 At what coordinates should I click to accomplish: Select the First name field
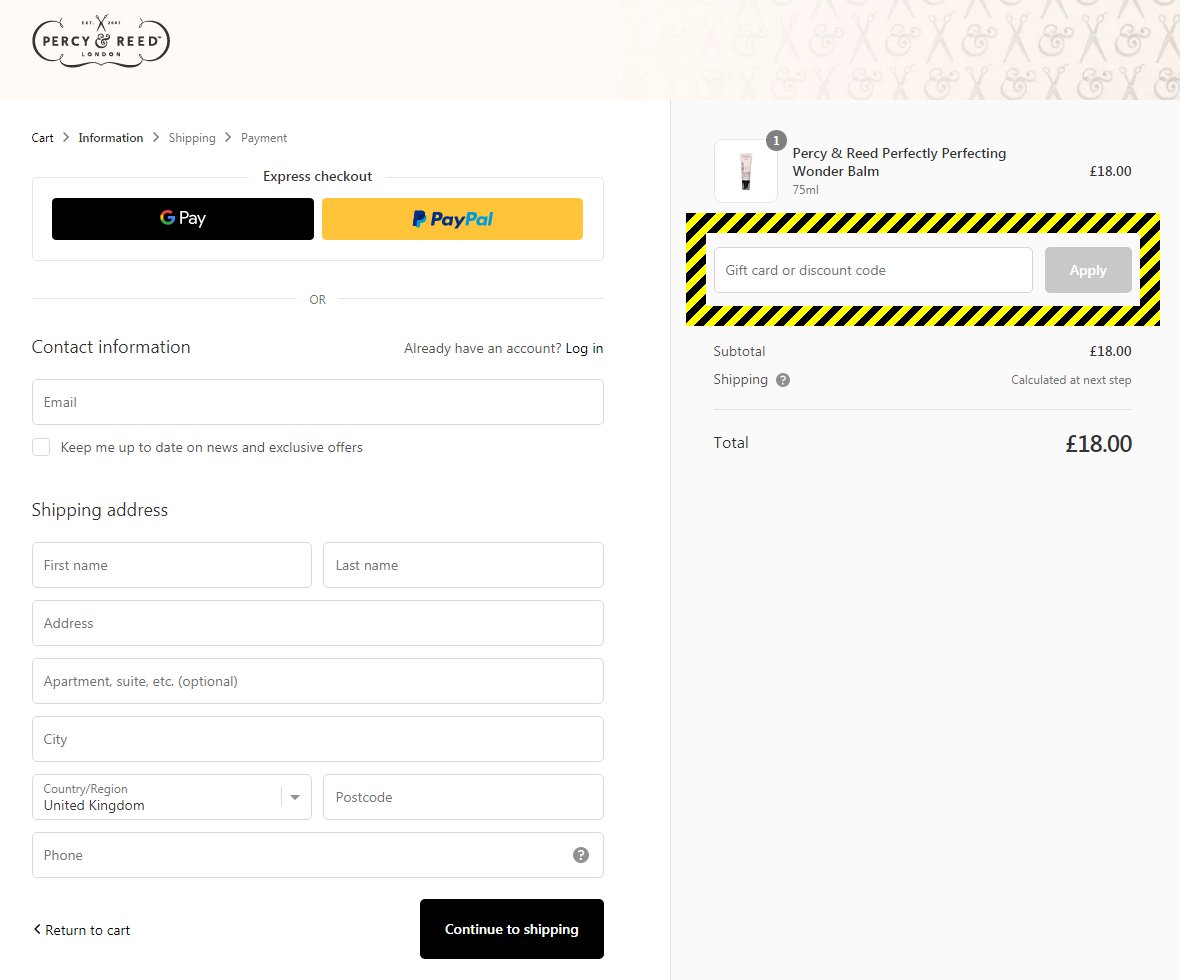[172, 565]
